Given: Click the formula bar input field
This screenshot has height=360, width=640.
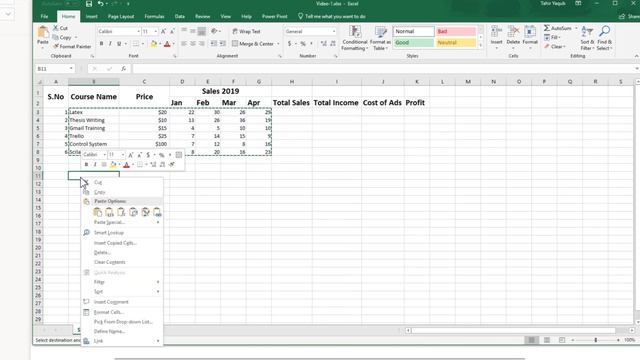Looking at the screenshot, I should click(x=384, y=69).
